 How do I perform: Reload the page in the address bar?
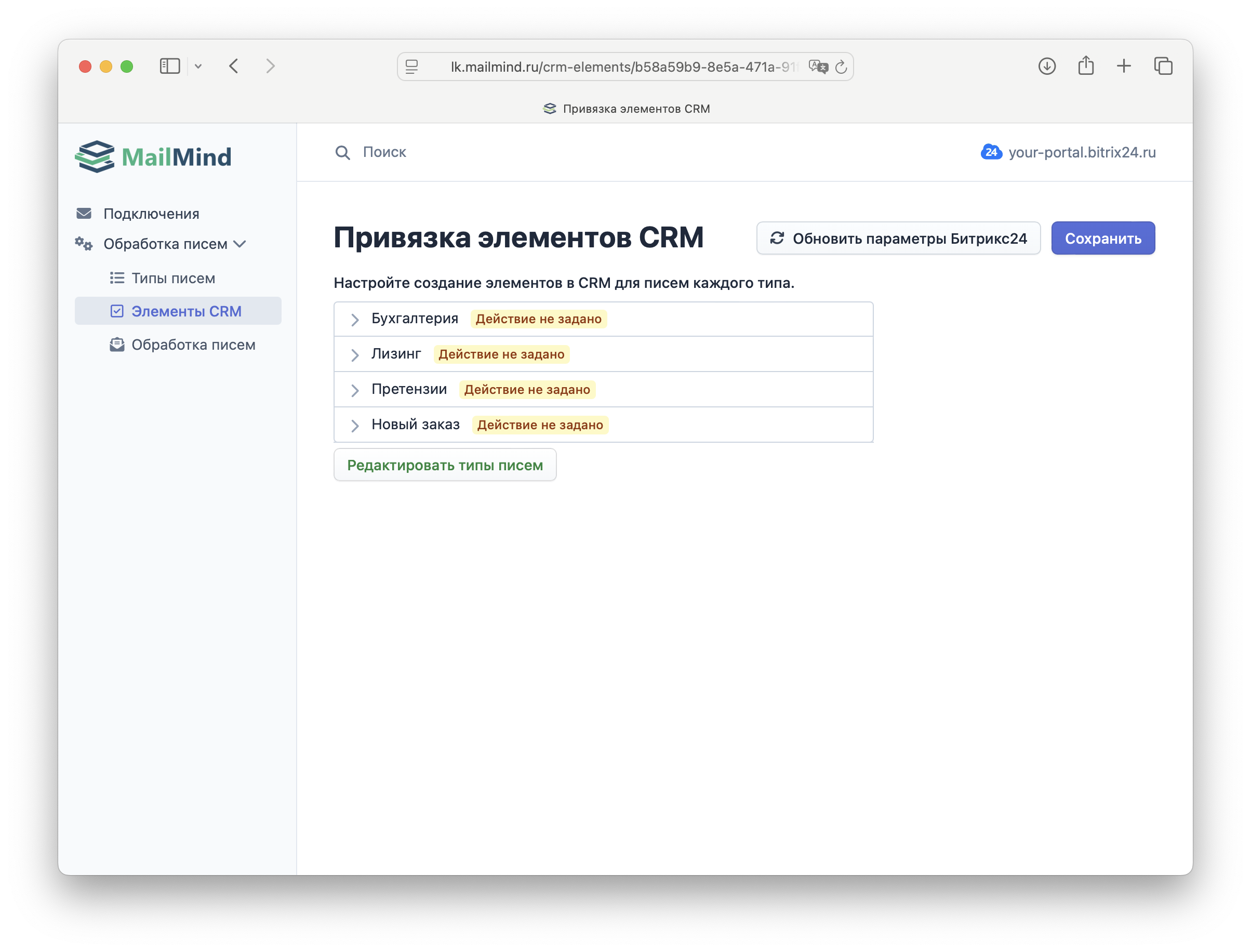click(842, 67)
